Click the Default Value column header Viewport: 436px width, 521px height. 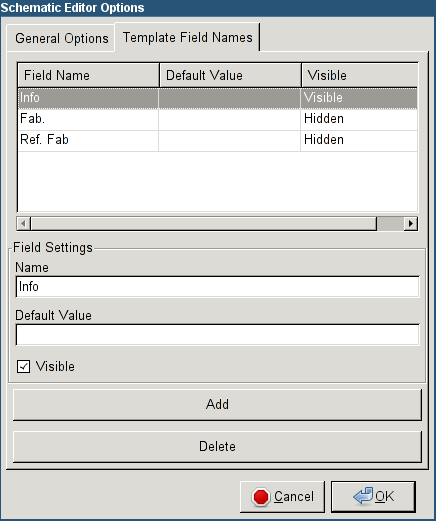coord(231,75)
